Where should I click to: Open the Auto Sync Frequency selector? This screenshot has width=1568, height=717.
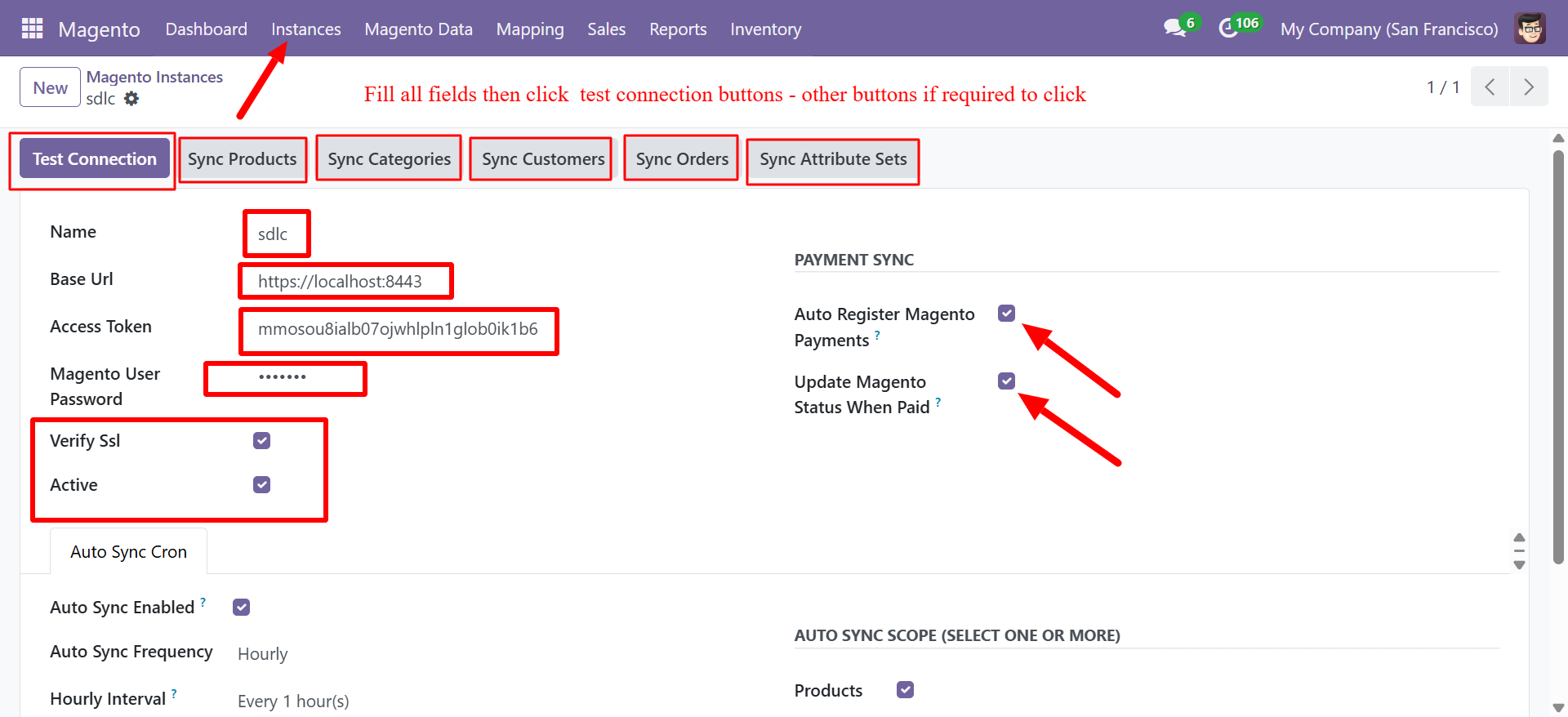(262, 653)
